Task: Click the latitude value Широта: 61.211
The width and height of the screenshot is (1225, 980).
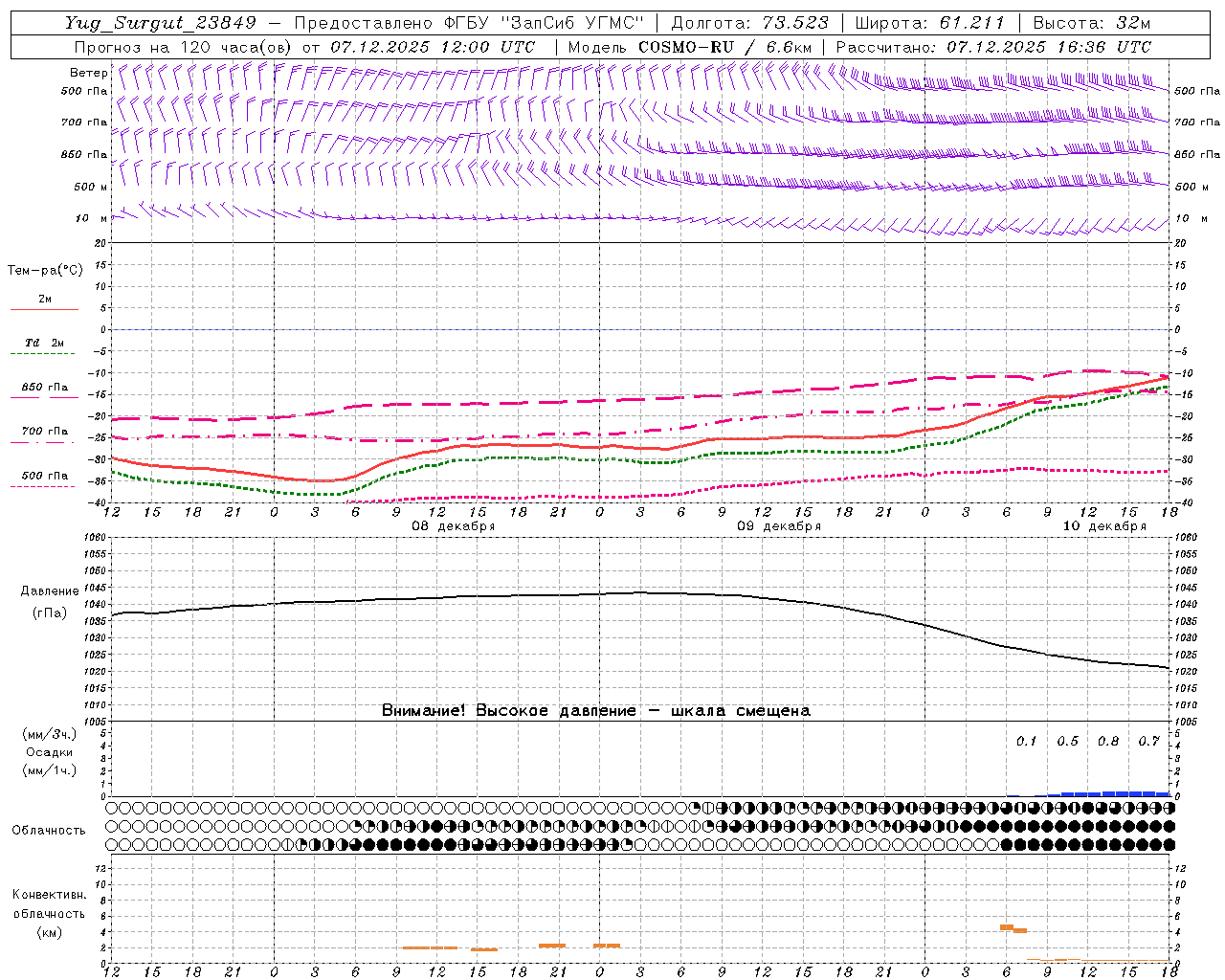Action: pos(930,23)
